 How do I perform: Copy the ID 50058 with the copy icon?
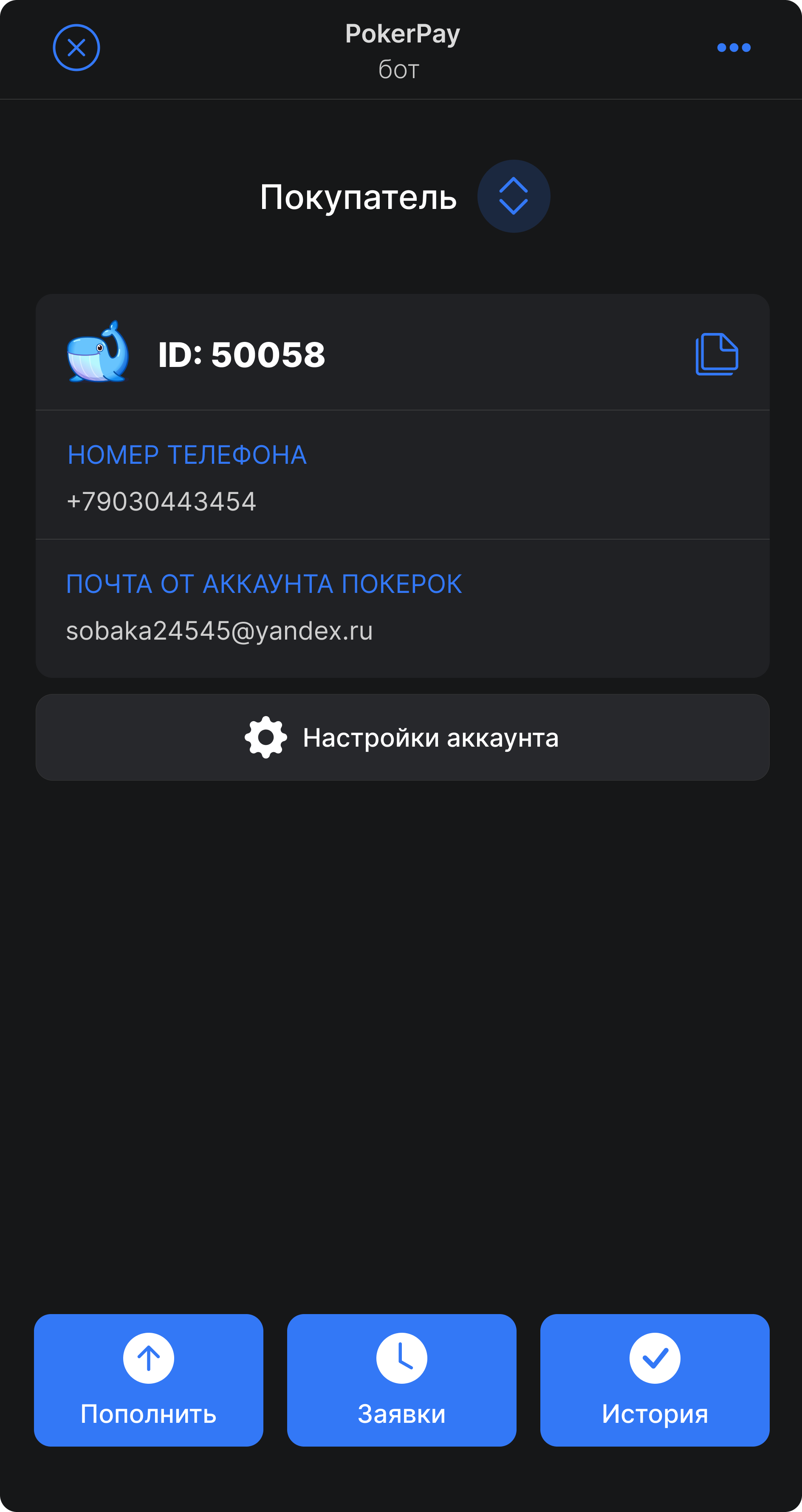tap(717, 354)
